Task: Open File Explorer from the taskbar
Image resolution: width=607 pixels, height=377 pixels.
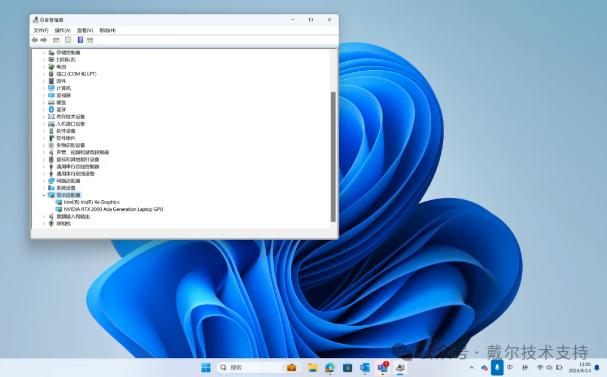Action: [312, 367]
